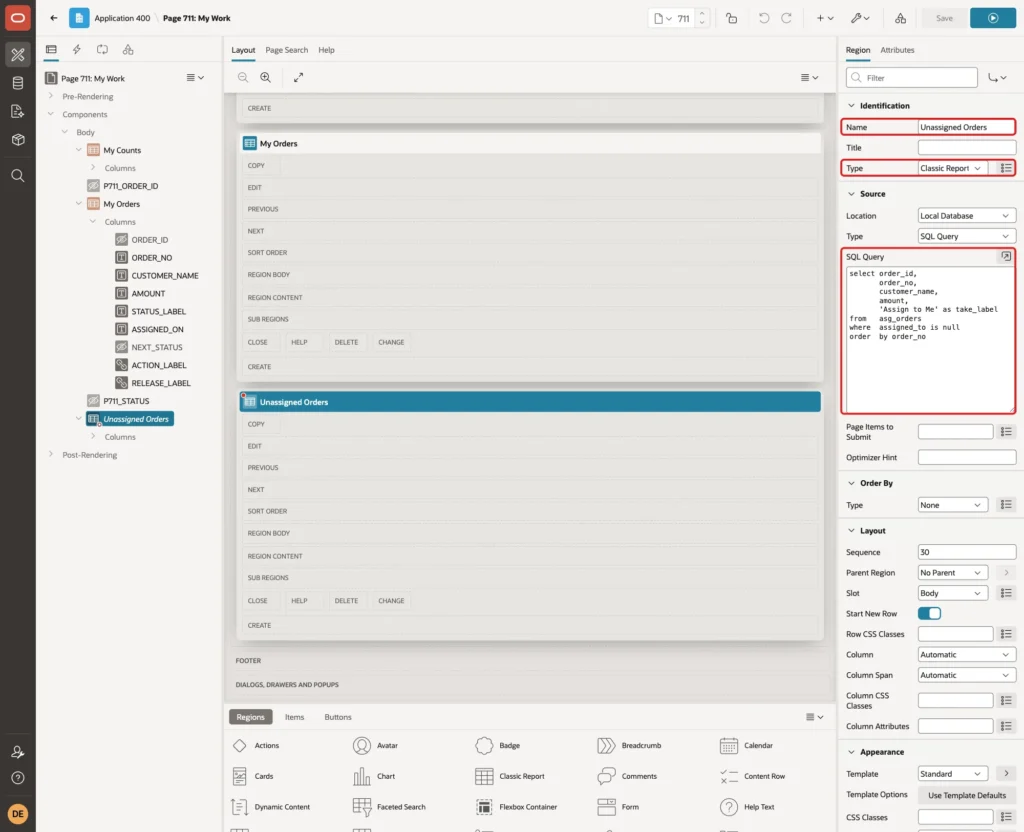Open the Source Type SQL Query dropdown
This screenshot has height=832, width=1024.
point(967,236)
